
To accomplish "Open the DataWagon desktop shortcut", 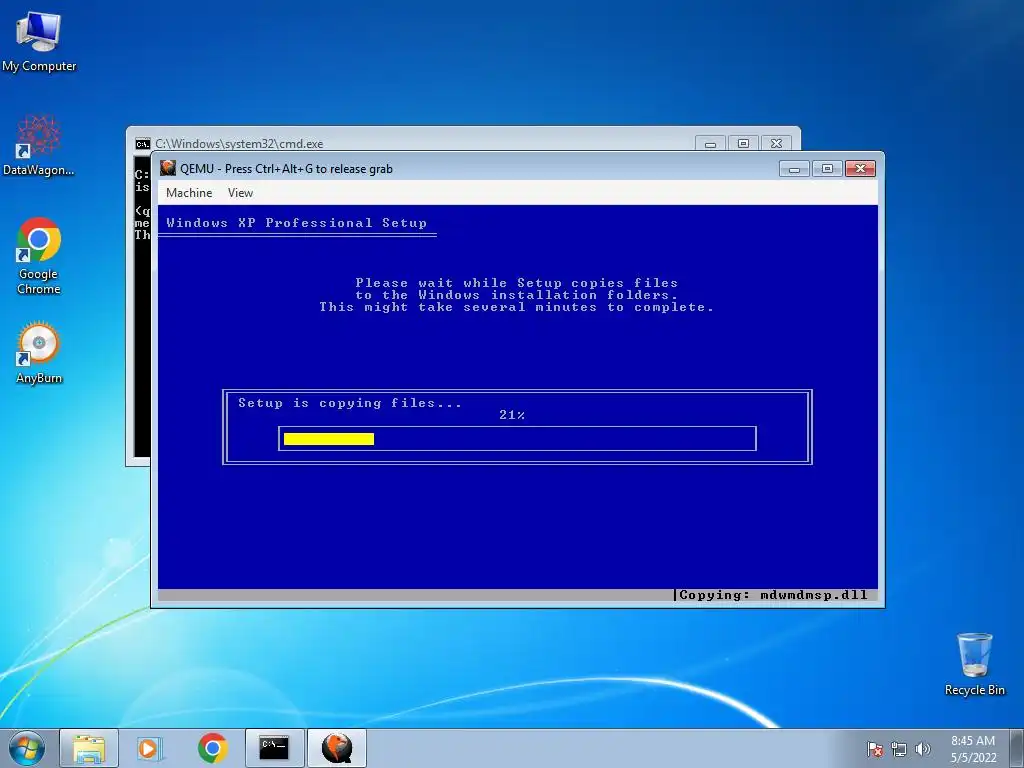I will (39, 146).
